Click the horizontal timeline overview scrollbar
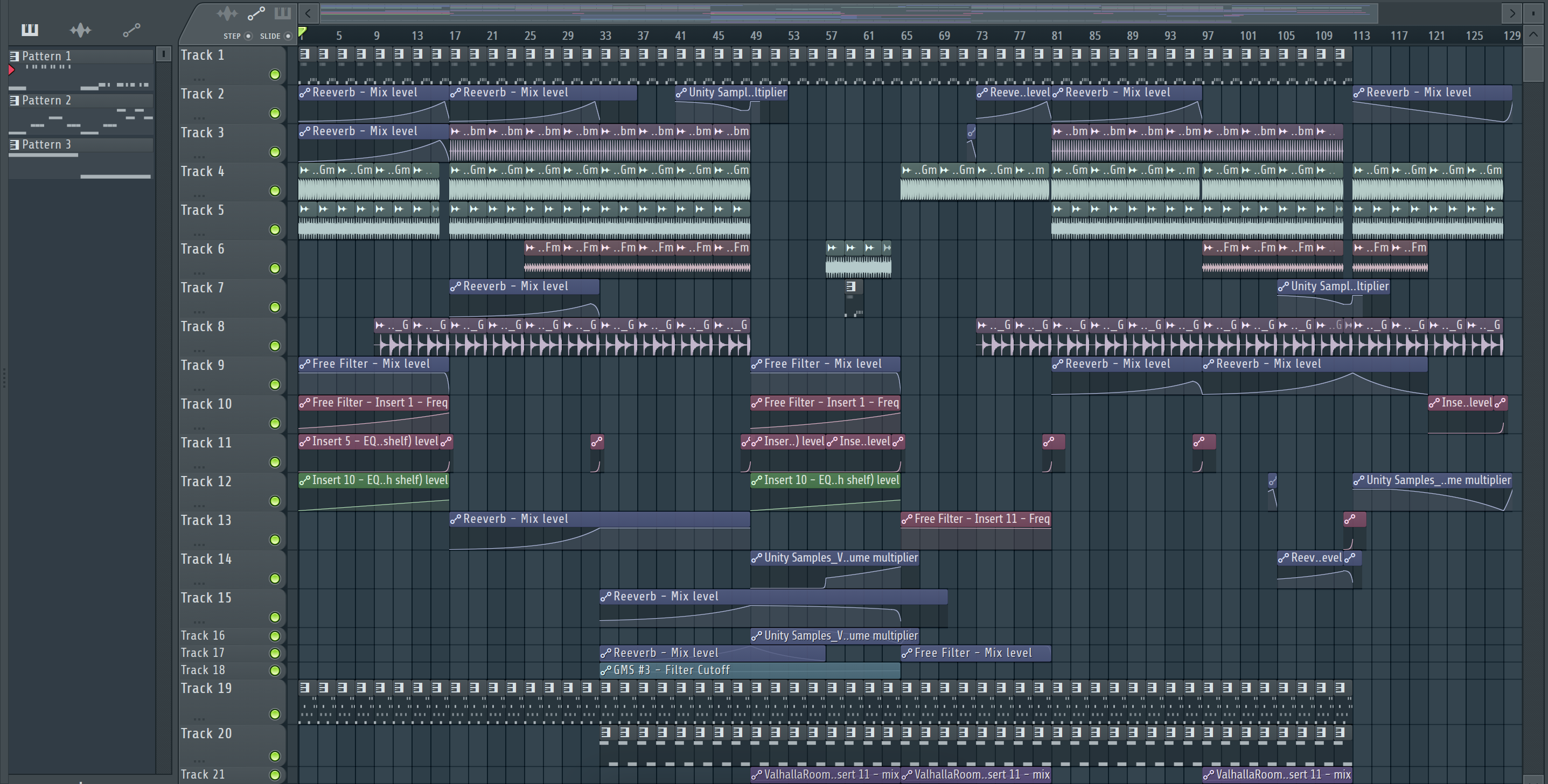This screenshot has height=784, width=1548. (x=848, y=12)
